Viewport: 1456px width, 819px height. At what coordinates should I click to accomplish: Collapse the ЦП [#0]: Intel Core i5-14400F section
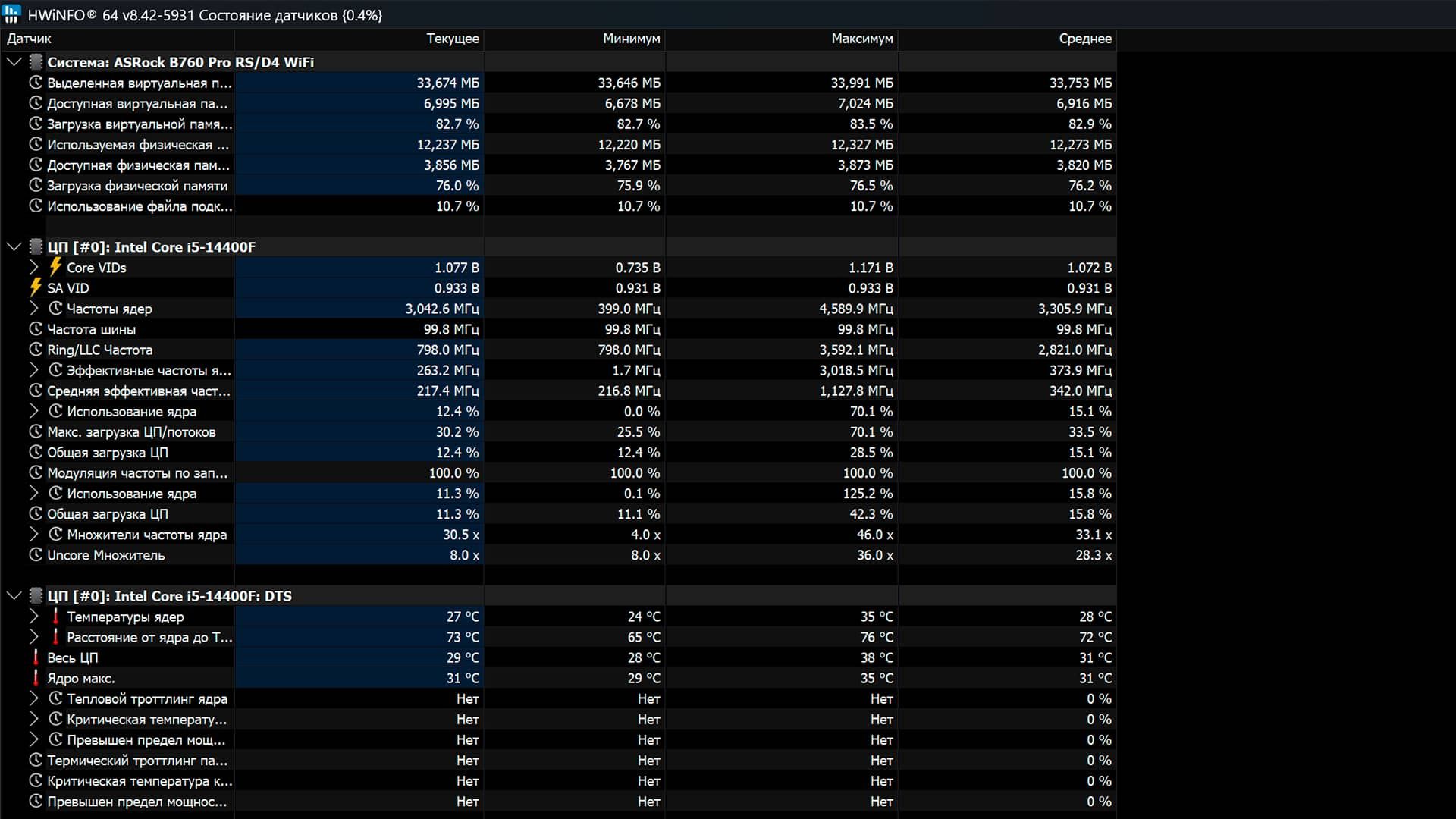pos(14,246)
